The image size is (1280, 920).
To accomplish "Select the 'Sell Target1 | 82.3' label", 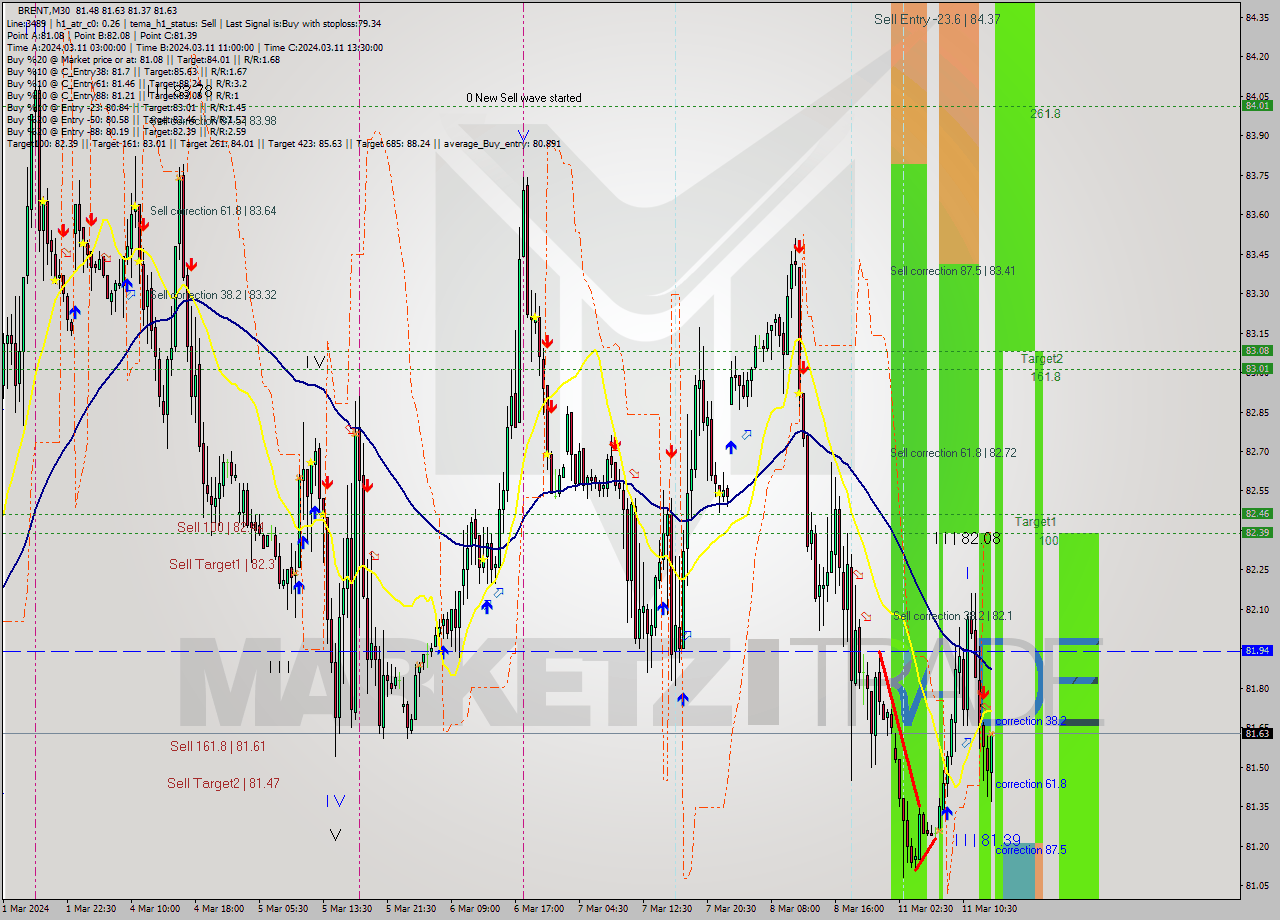I will pos(222,564).
